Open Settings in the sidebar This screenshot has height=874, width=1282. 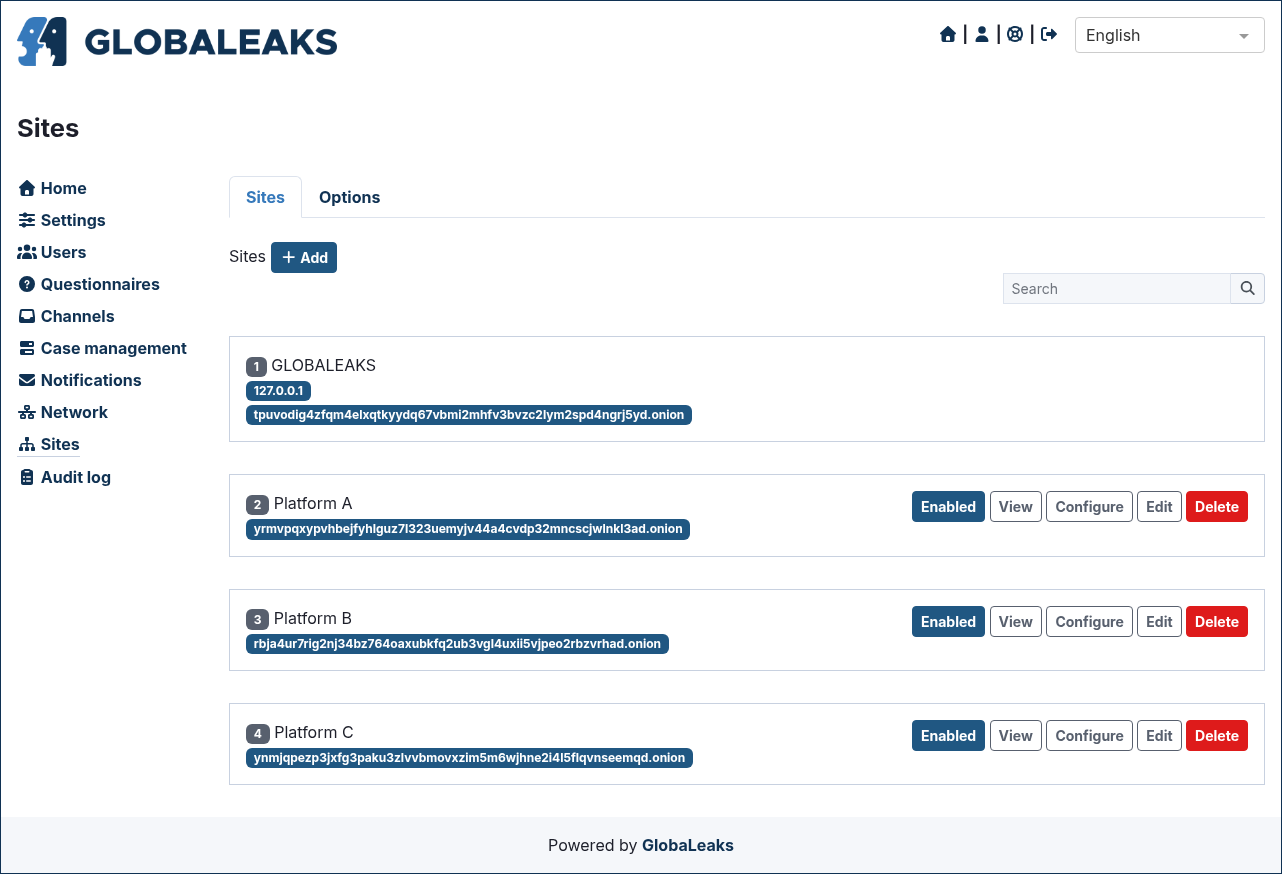pyautogui.click(x=62, y=220)
